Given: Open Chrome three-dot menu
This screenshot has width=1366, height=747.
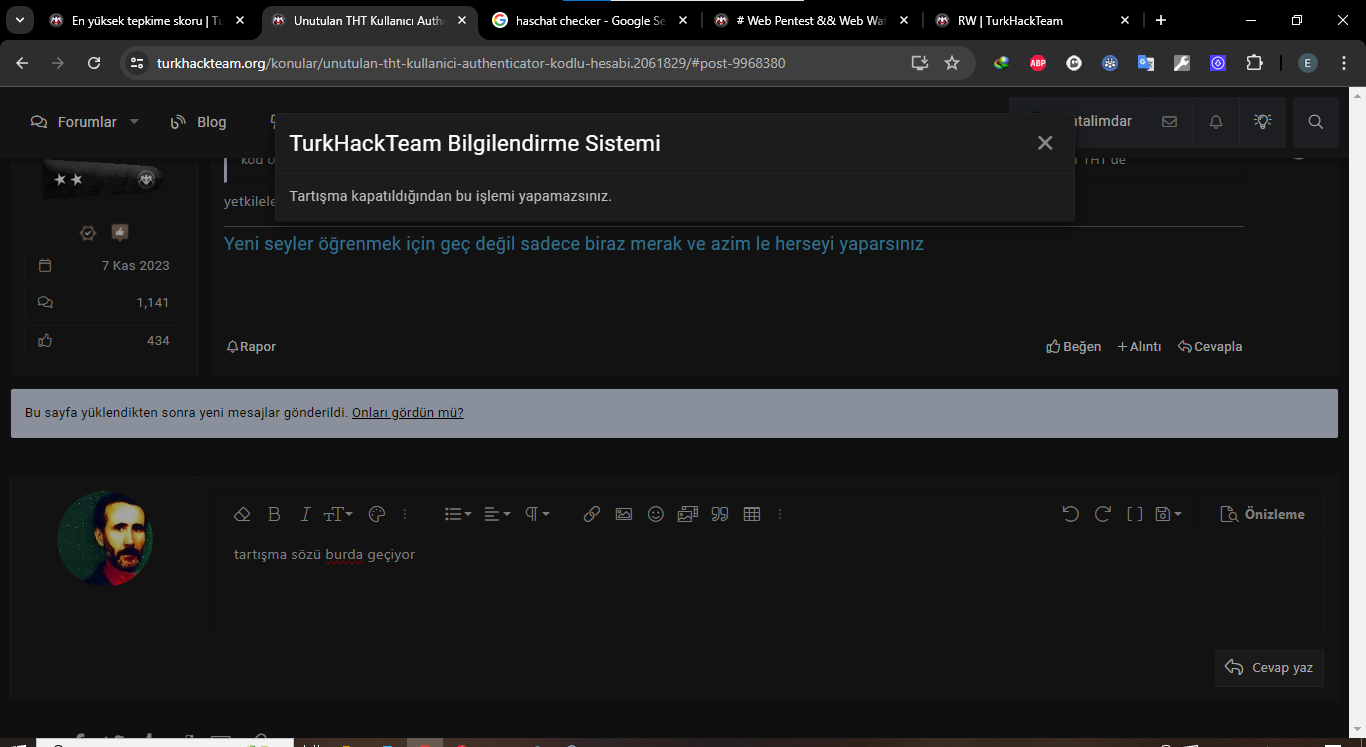Looking at the screenshot, I should [1343, 63].
